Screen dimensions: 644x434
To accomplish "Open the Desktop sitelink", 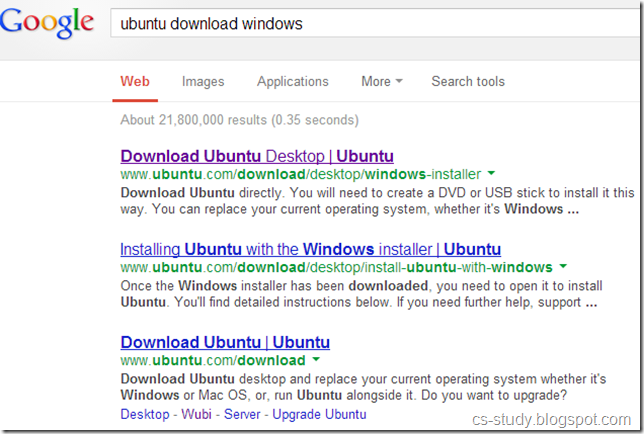I will click(x=145, y=414).
